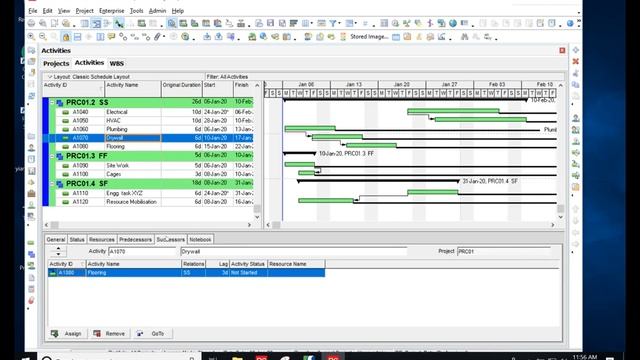The height and width of the screenshot is (360, 640).
Task: Collapse the PRC01.2 SS WBS band
Action: pos(52,102)
